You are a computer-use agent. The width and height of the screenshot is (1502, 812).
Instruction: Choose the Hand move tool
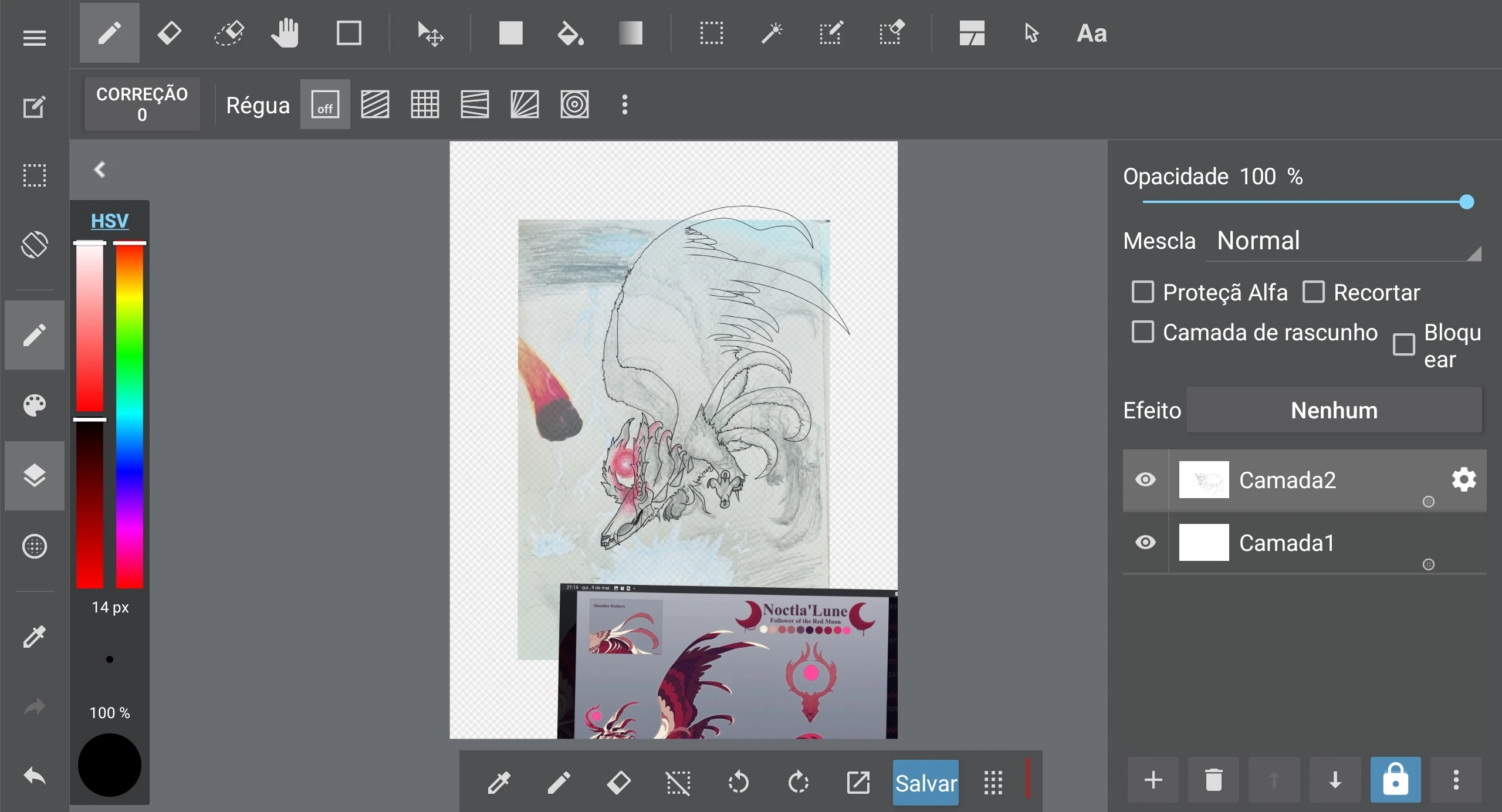tap(285, 33)
